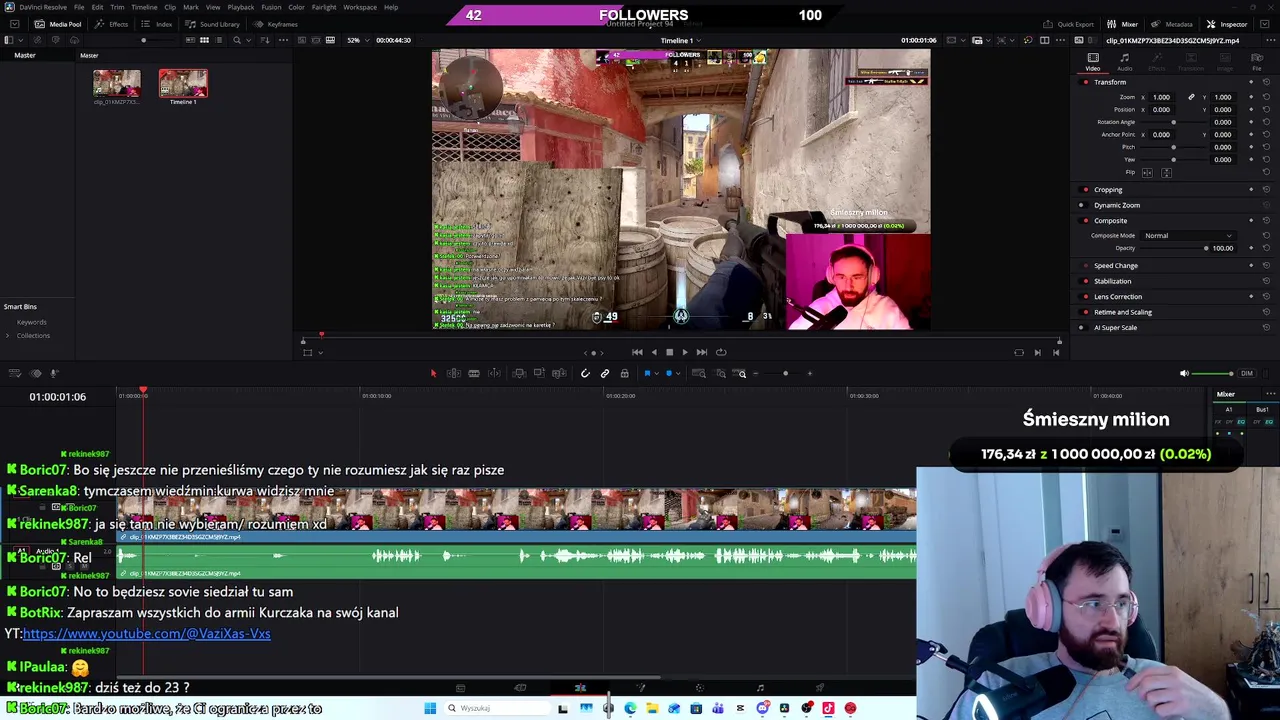
Task: Open the Trim menu
Action: 117,7
